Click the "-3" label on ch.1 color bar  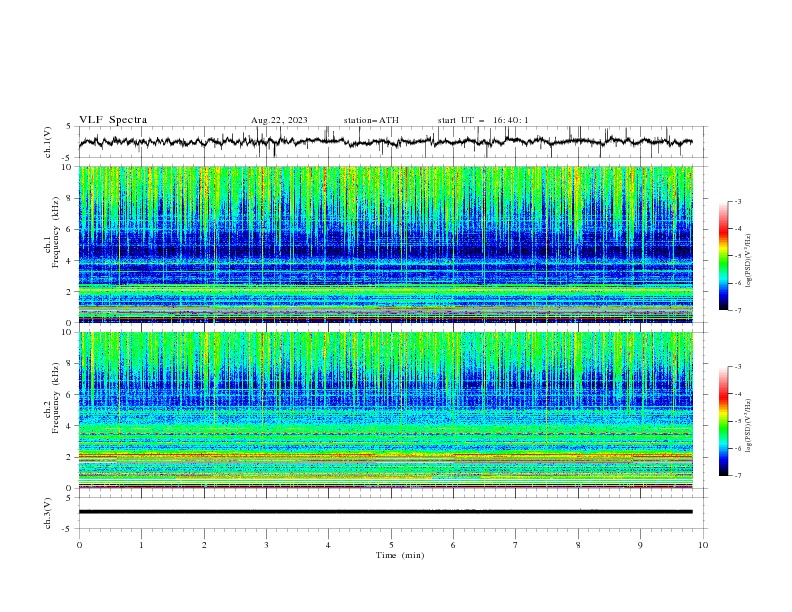[x=737, y=201]
